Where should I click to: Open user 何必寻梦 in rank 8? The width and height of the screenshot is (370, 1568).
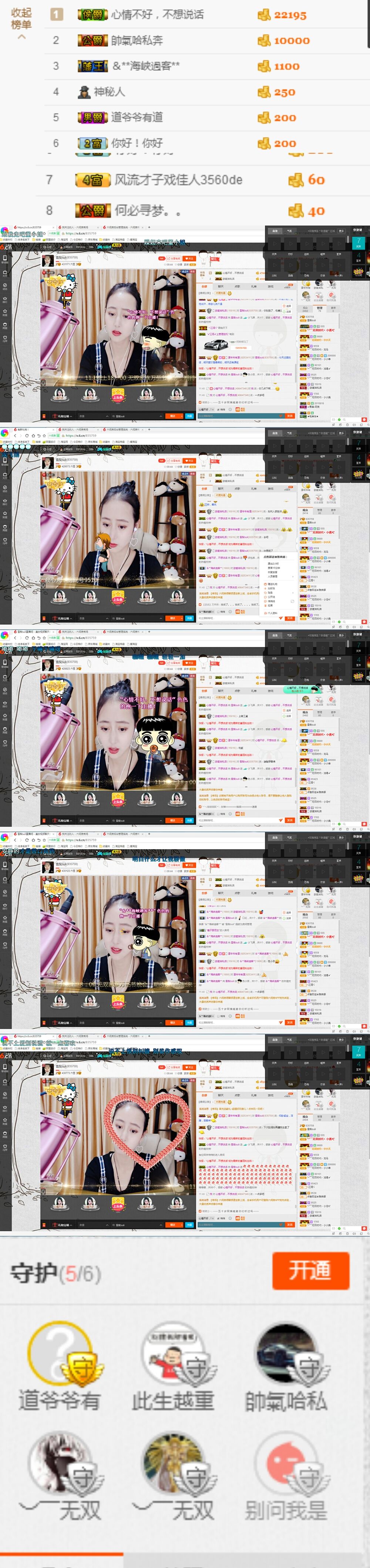[x=148, y=211]
